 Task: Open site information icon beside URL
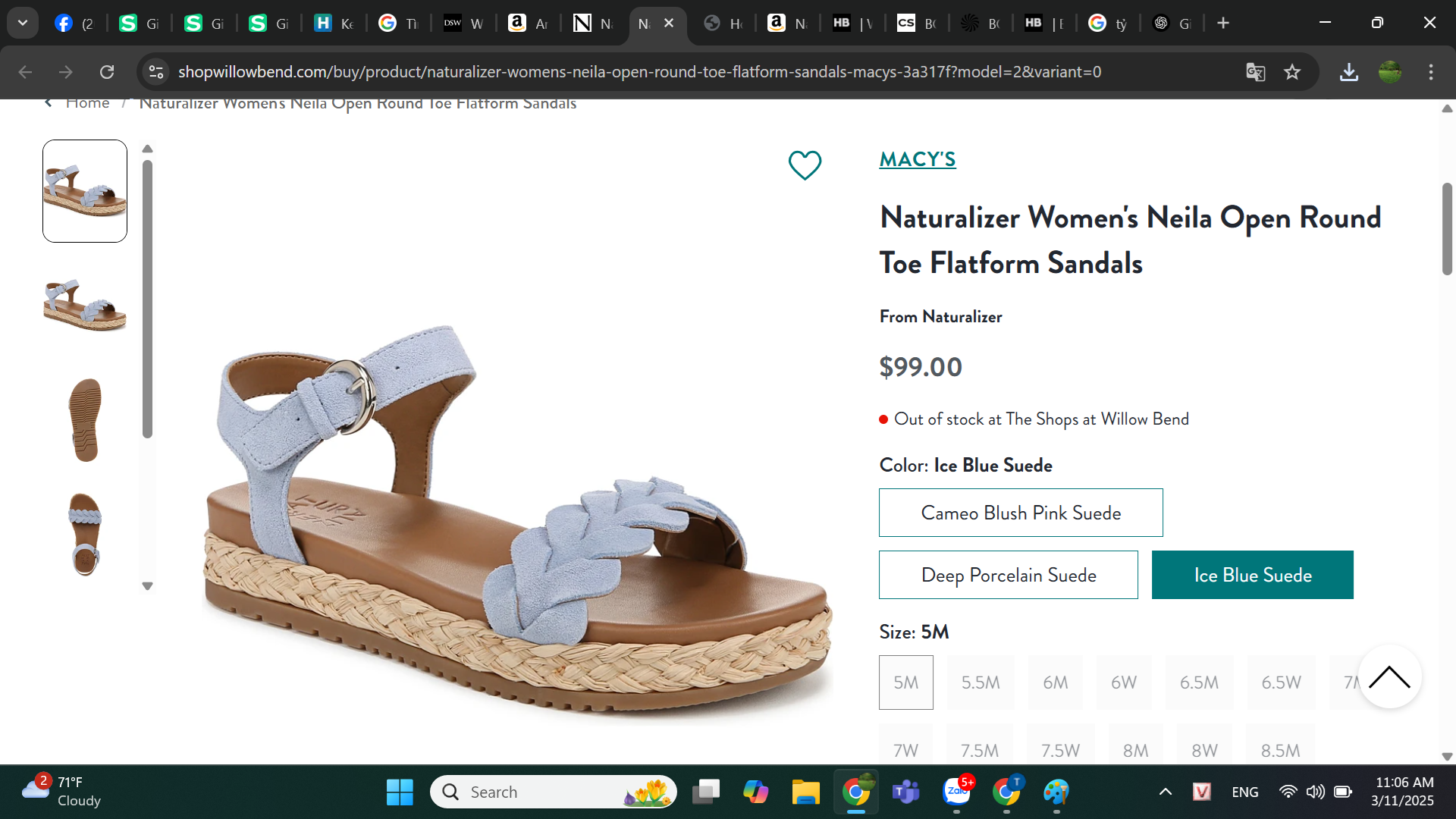pyautogui.click(x=156, y=72)
